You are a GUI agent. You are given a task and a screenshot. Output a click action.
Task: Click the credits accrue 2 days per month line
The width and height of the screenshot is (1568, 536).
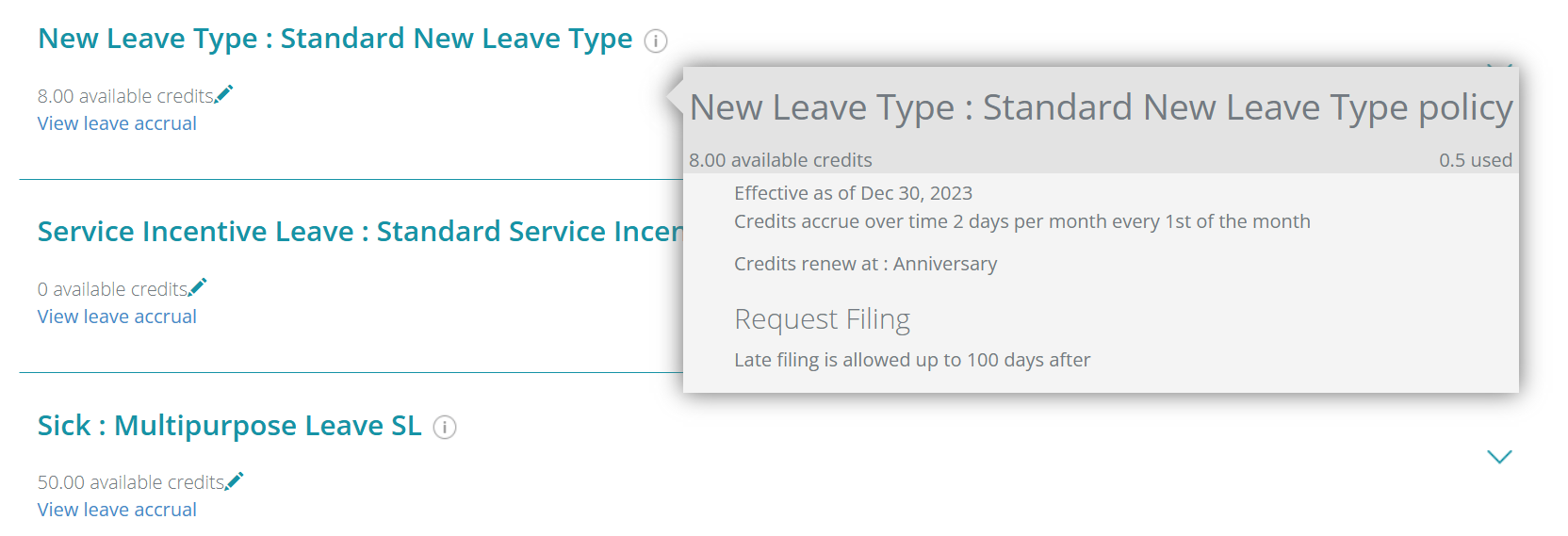pyautogui.click(x=1022, y=221)
